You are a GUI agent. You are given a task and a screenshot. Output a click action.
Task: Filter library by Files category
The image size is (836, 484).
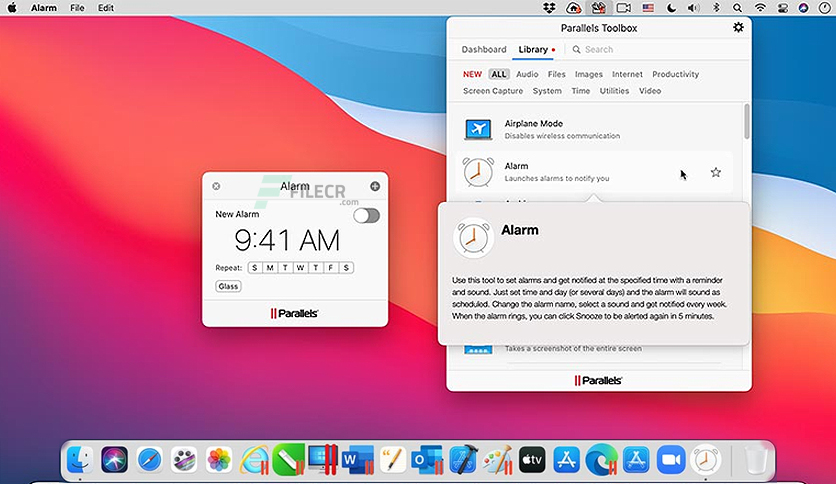click(x=557, y=74)
